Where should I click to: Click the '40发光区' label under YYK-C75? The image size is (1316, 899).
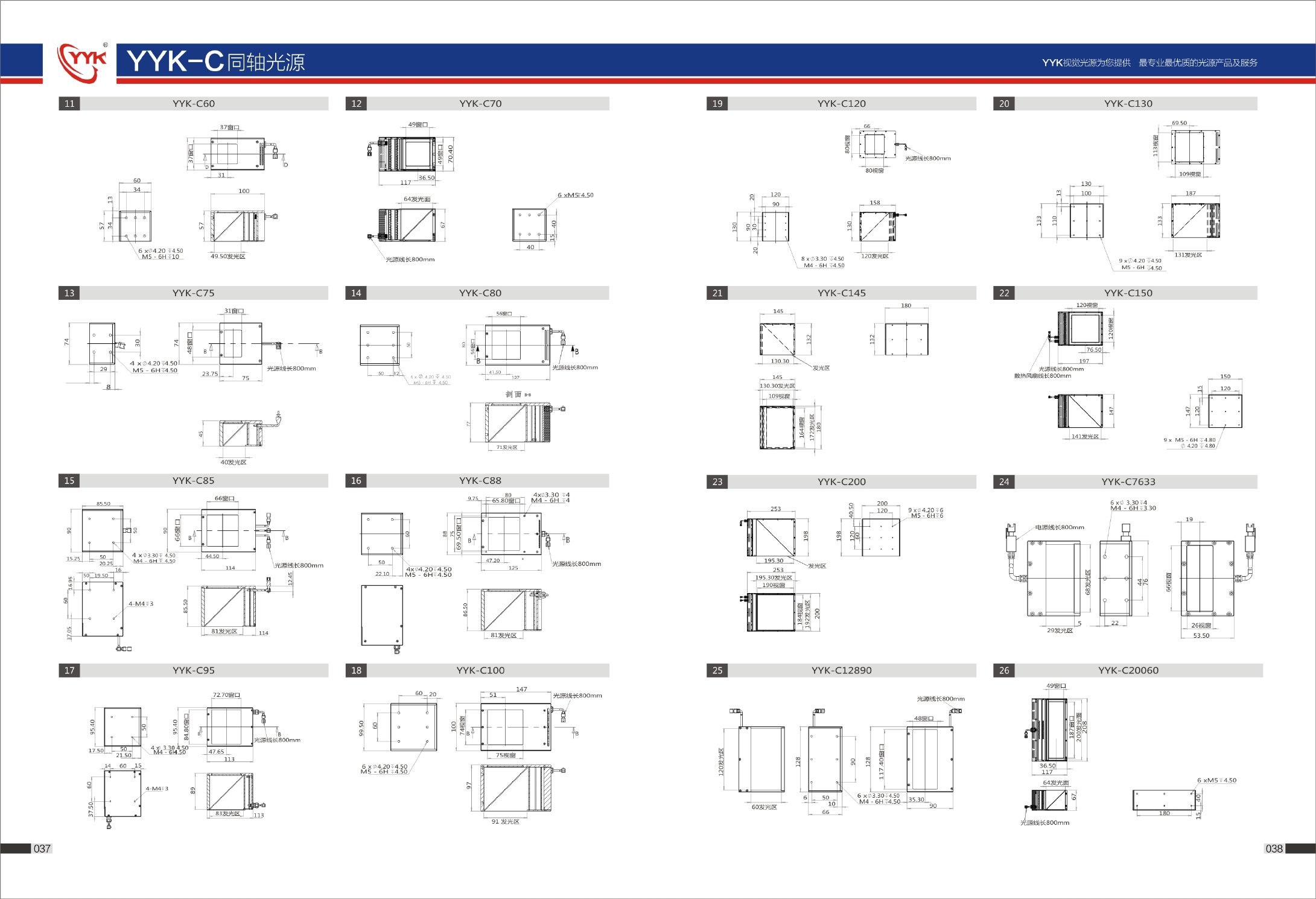click(x=234, y=463)
